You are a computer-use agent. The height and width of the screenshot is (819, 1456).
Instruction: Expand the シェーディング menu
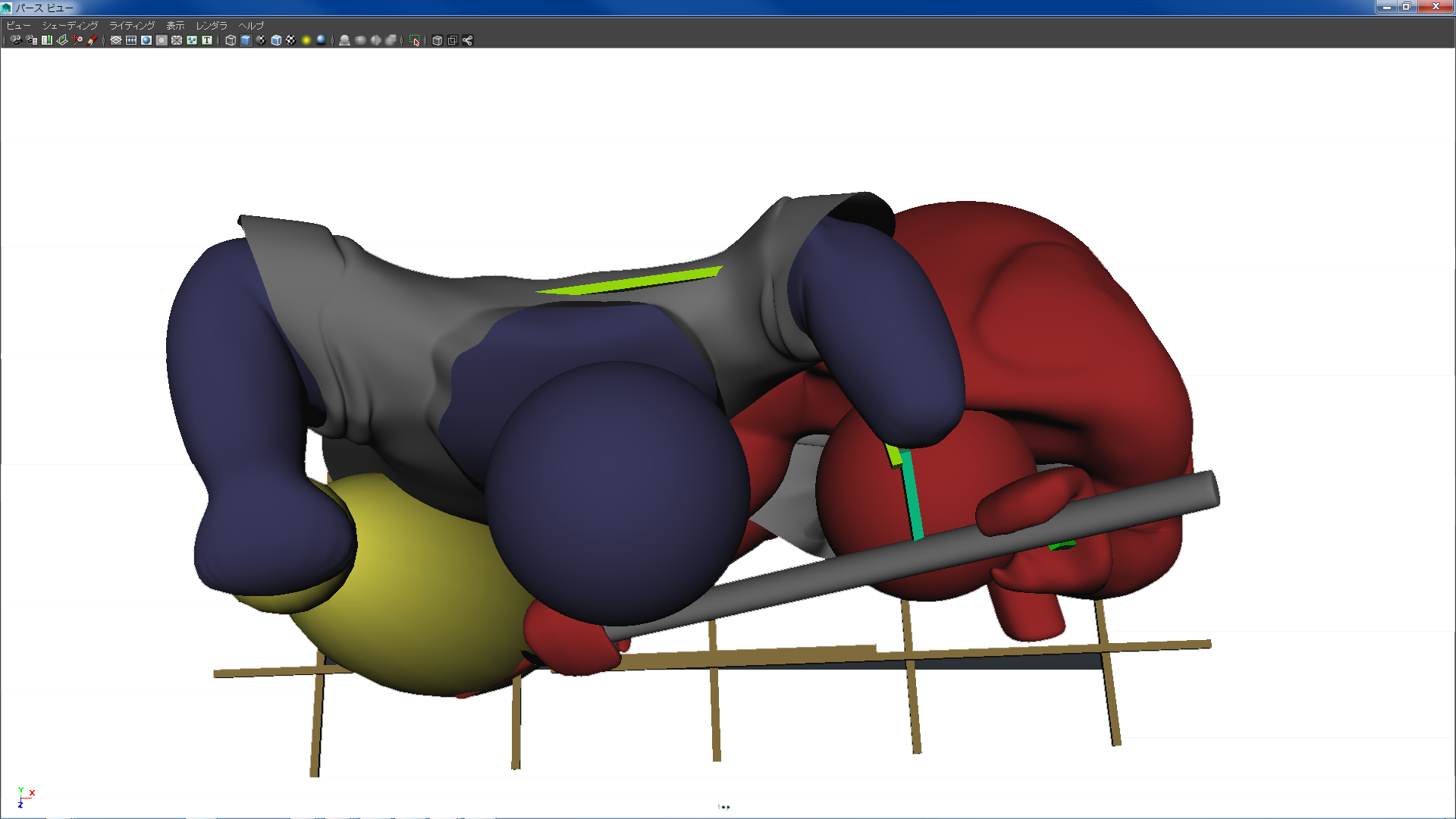70,25
